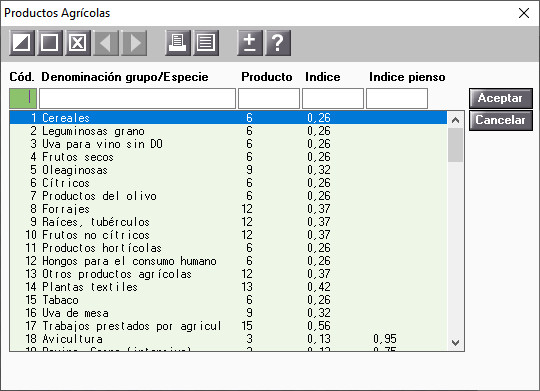
Task: Select Hongos para el consumo humano row
Action: click(x=228, y=261)
